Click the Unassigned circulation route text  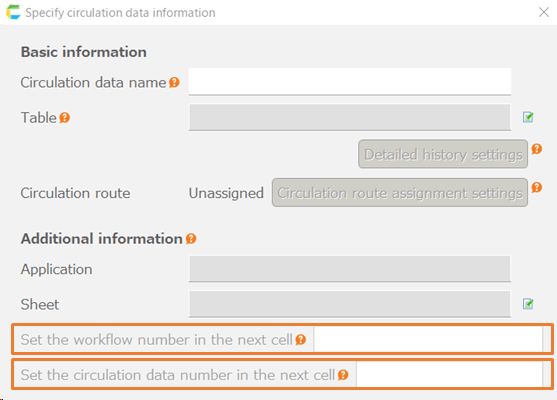click(x=226, y=193)
